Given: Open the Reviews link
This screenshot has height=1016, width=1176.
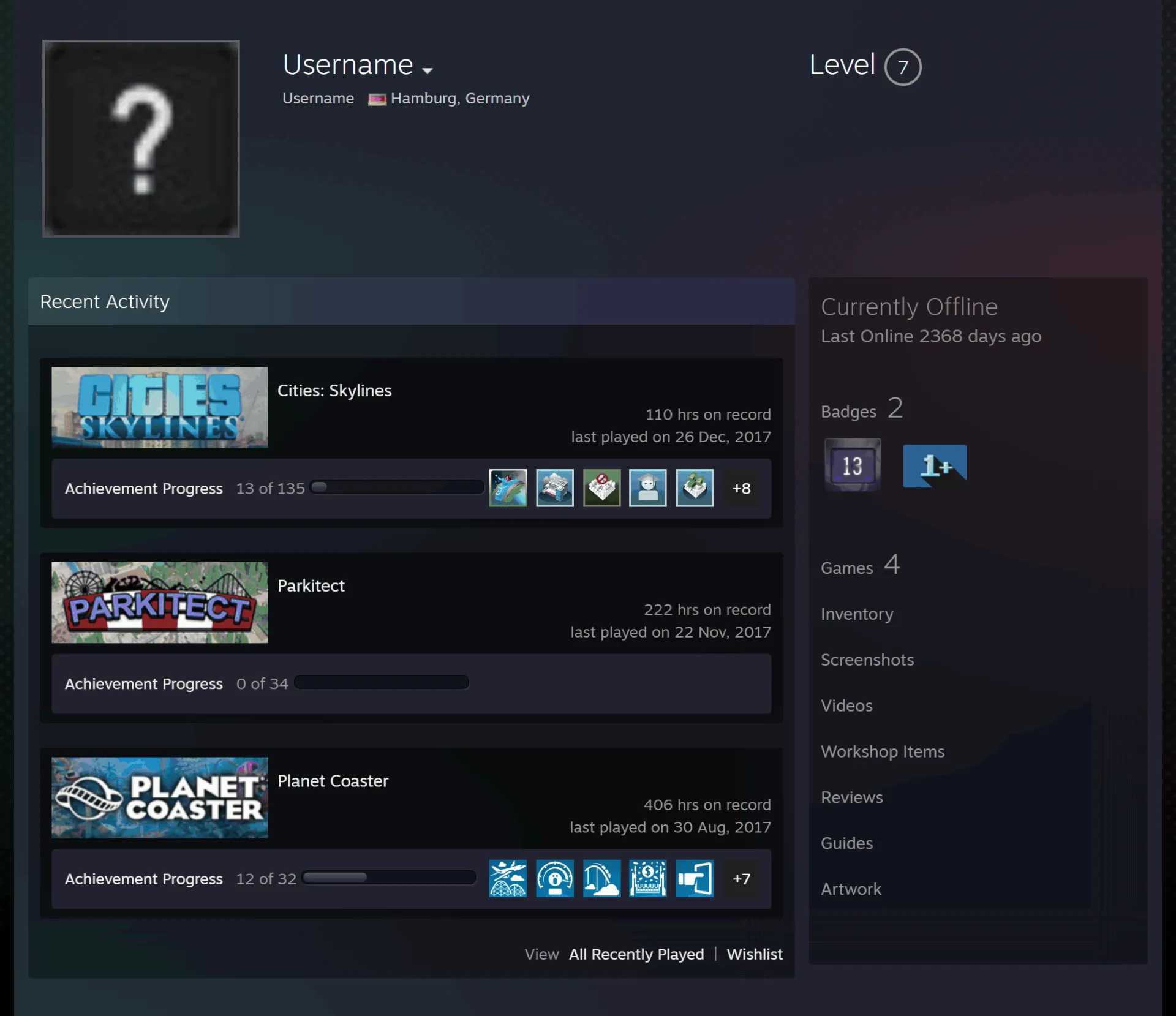Looking at the screenshot, I should 852,797.
